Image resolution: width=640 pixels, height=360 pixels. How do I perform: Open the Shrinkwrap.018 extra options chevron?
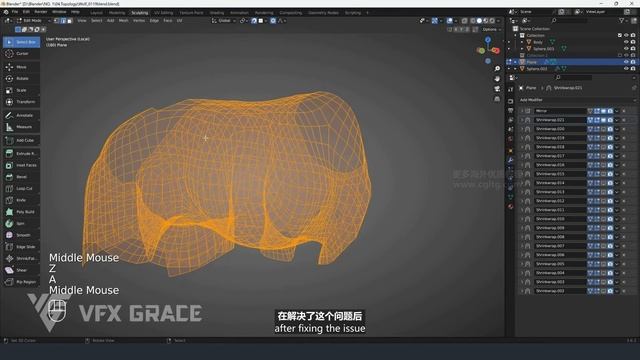[x=617, y=147]
